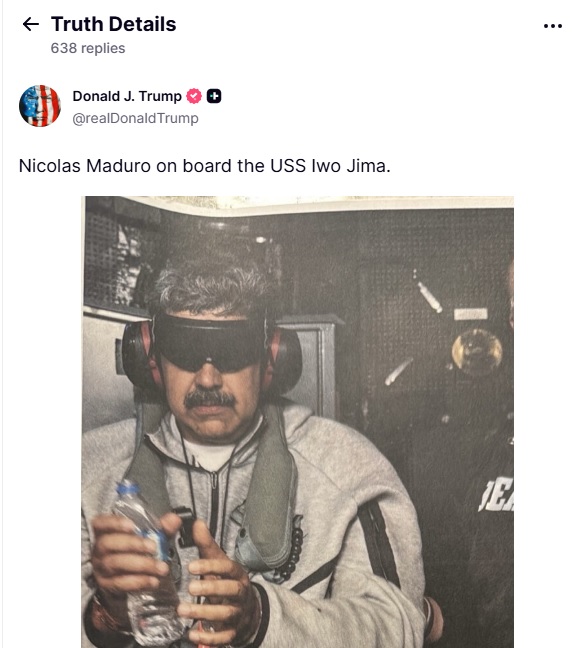The width and height of the screenshot is (584, 648).
Task: Click the gold round object in photo background
Action: click(477, 351)
